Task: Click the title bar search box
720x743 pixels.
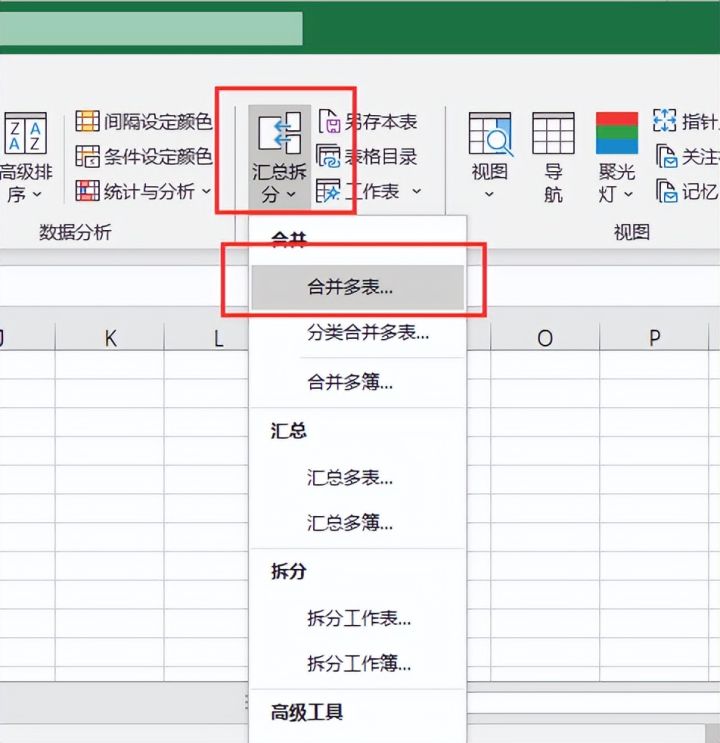Action: pyautogui.click(x=151, y=28)
